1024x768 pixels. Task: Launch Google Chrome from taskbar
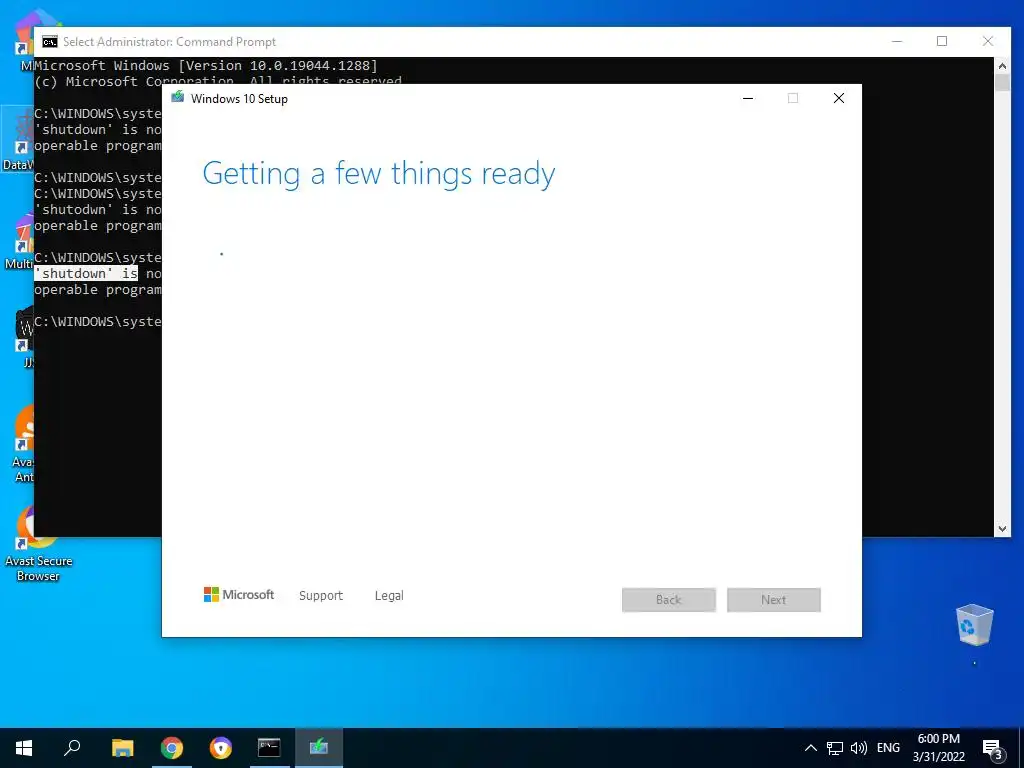tap(172, 748)
